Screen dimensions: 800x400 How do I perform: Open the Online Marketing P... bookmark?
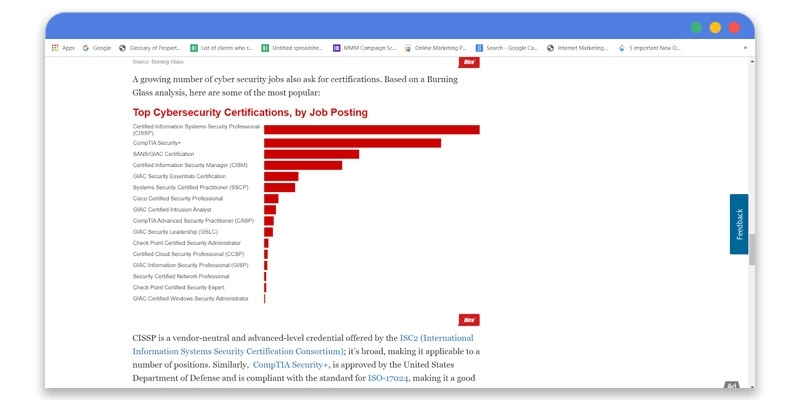[x=436, y=48]
